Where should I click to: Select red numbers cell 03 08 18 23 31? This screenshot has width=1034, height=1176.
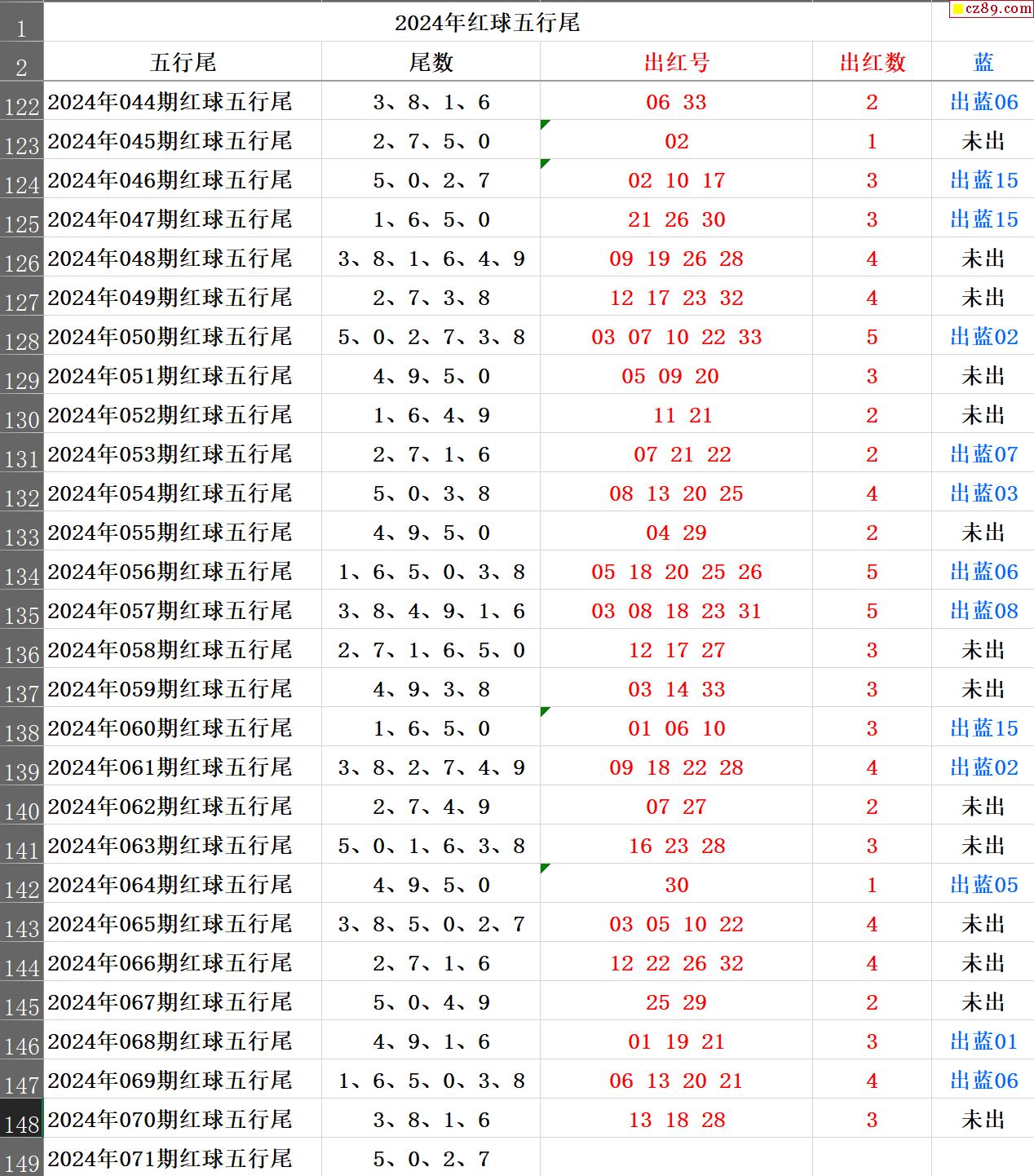point(676,610)
